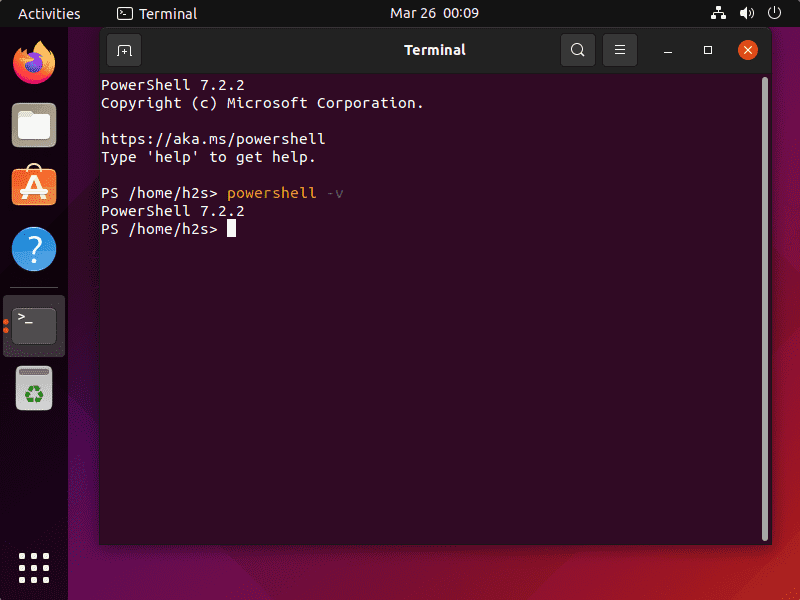Select the Terminal icon in the dock

click(33, 324)
